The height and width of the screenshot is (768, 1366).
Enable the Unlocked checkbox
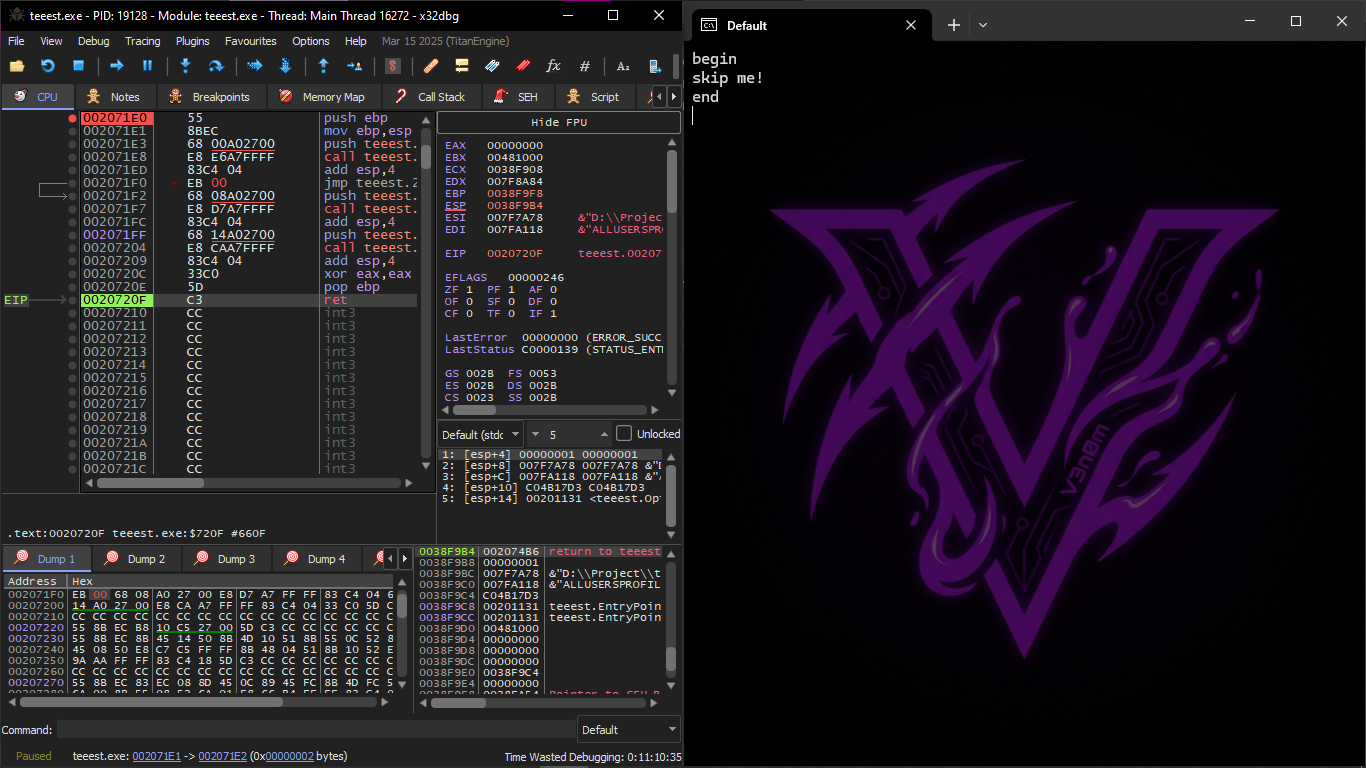(x=624, y=434)
